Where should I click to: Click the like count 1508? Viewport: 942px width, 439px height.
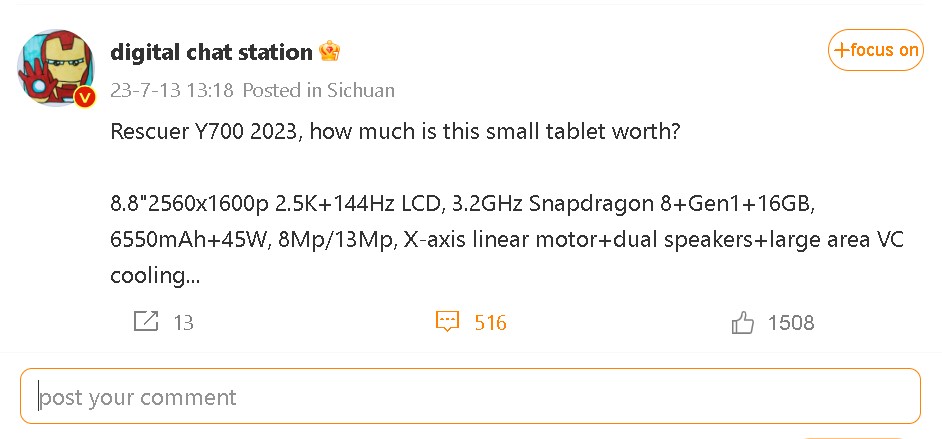[791, 323]
